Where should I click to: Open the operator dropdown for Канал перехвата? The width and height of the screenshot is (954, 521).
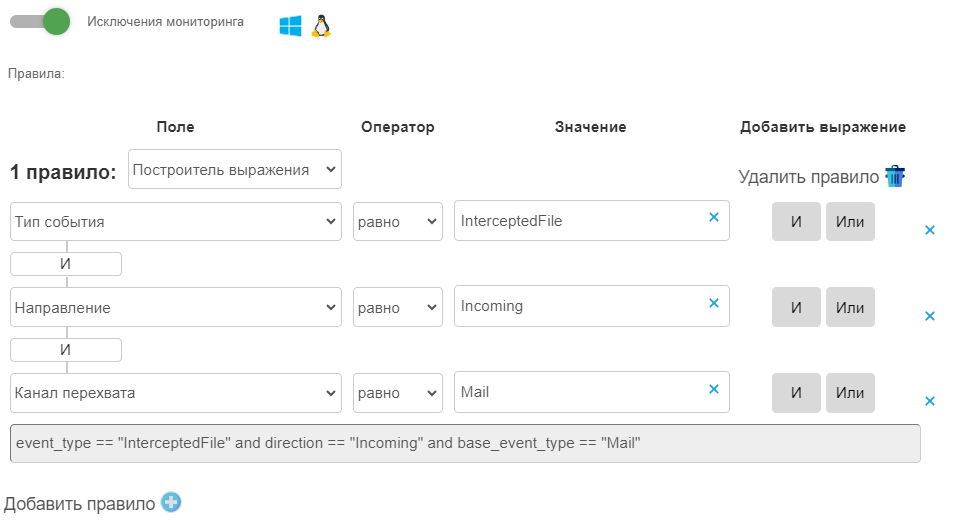397,393
